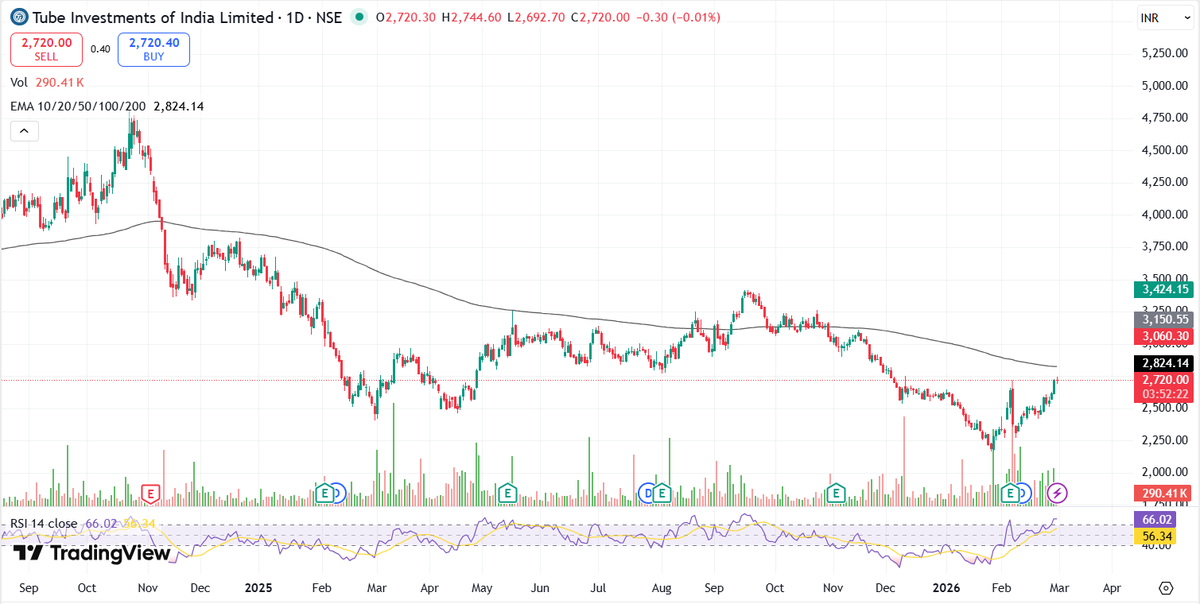Click the black 2,824.14 EMA price label
The width and height of the screenshot is (1200, 604).
[1164, 363]
